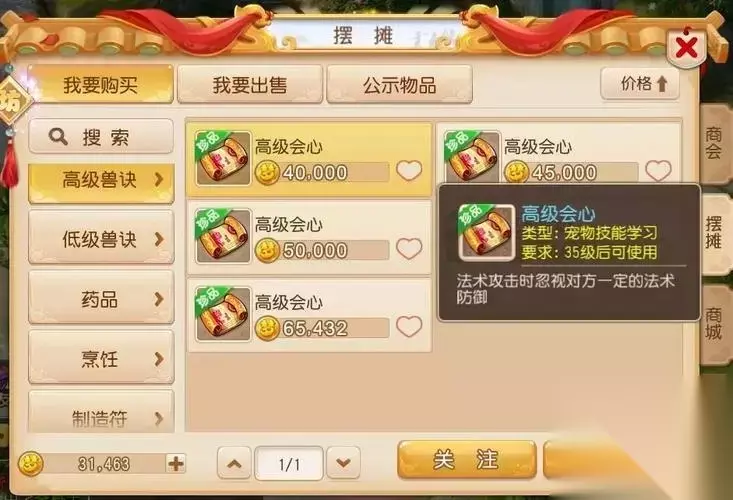
Task: Switch to the 公示物品 tab
Action: [399, 85]
